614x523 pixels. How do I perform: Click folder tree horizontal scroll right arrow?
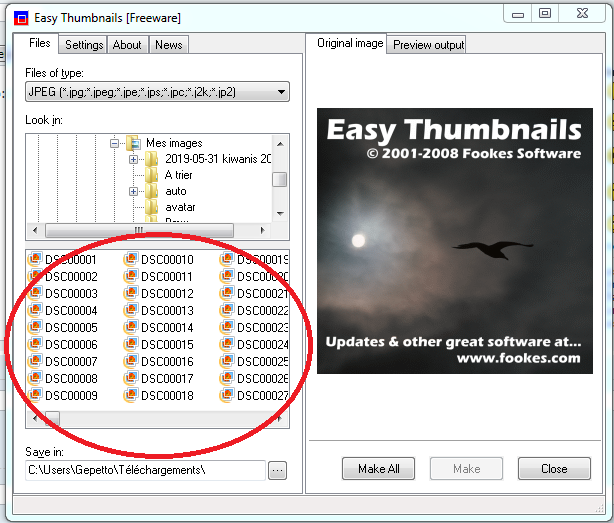click(x=262, y=230)
